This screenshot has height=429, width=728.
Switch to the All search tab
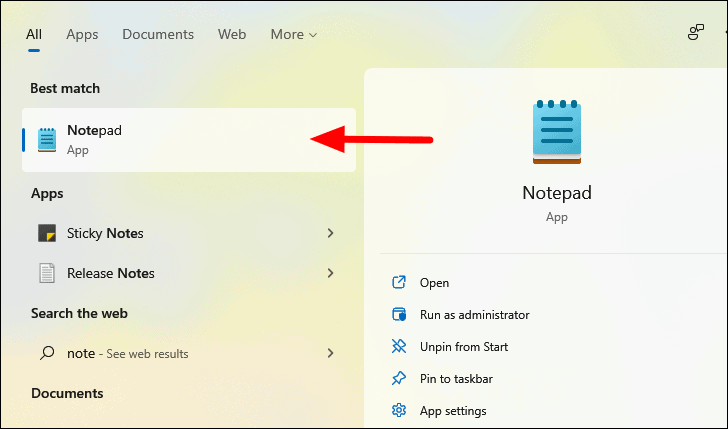34,34
